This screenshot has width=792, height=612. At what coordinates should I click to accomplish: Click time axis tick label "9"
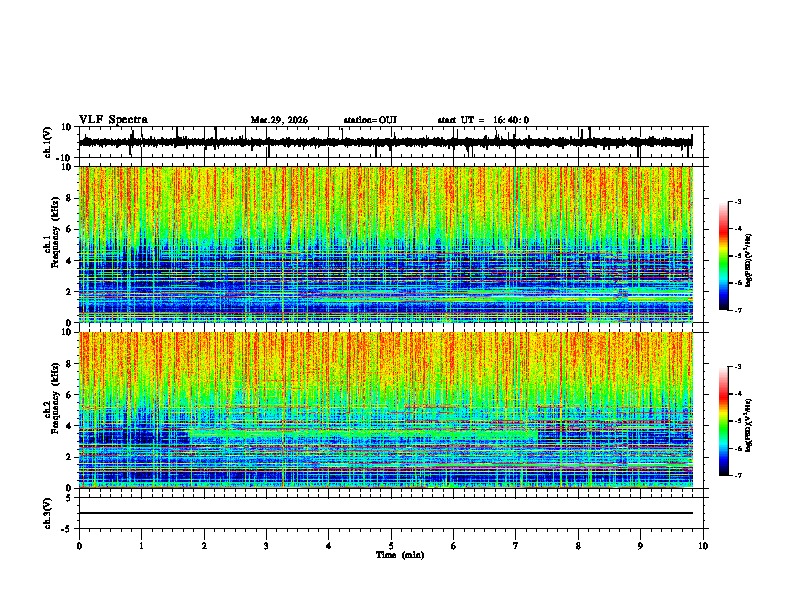pos(640,546)
